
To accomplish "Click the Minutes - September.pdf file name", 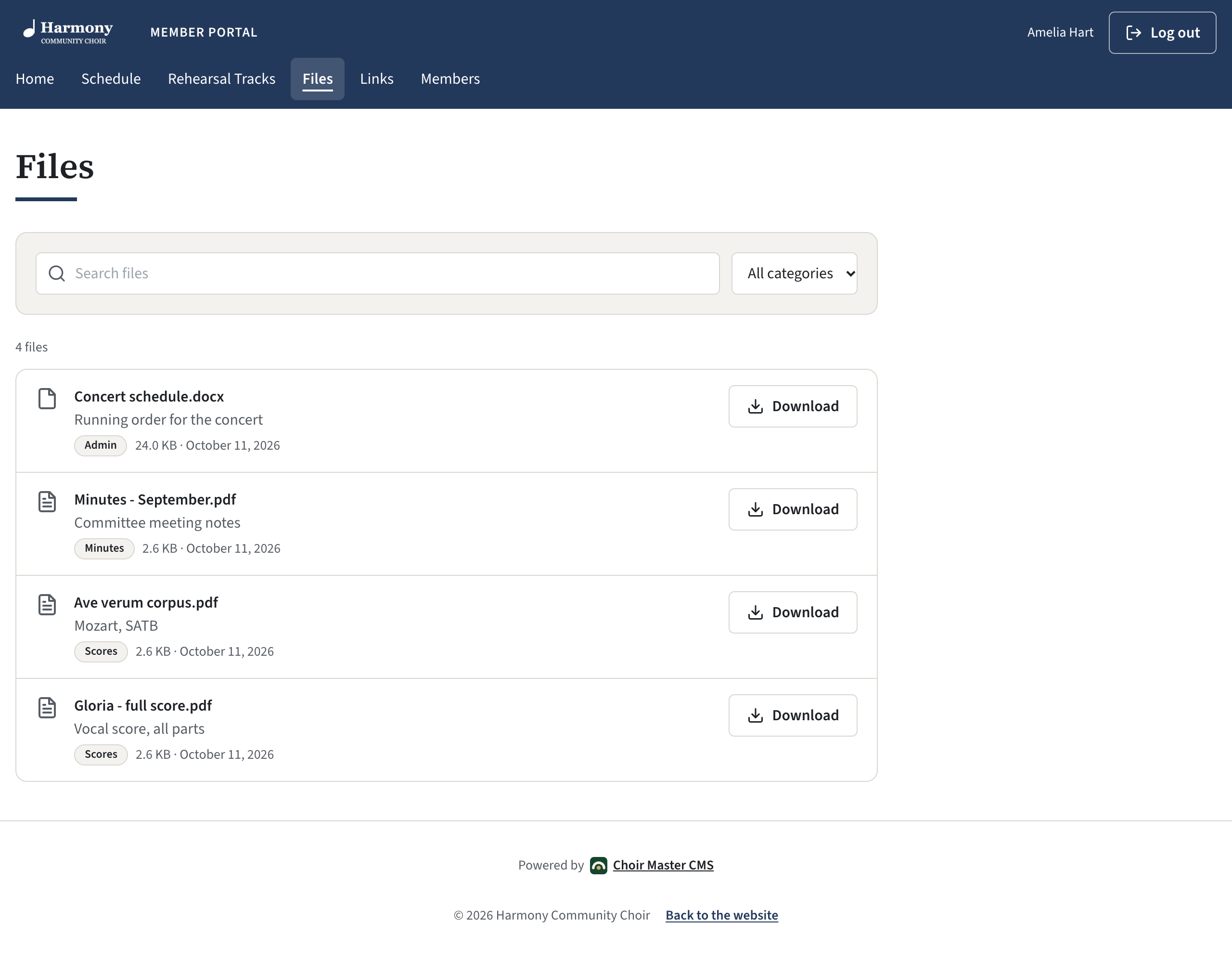I will pyautogui.click(x=155, y=499).
